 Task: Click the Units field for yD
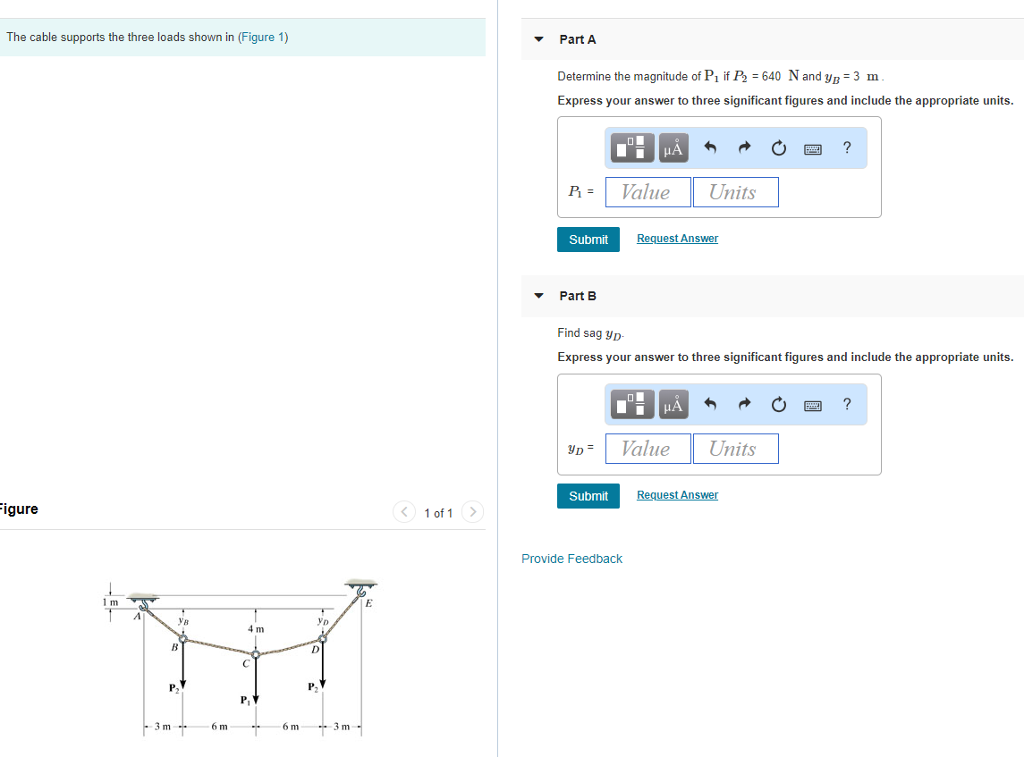(x=736, y=448)
